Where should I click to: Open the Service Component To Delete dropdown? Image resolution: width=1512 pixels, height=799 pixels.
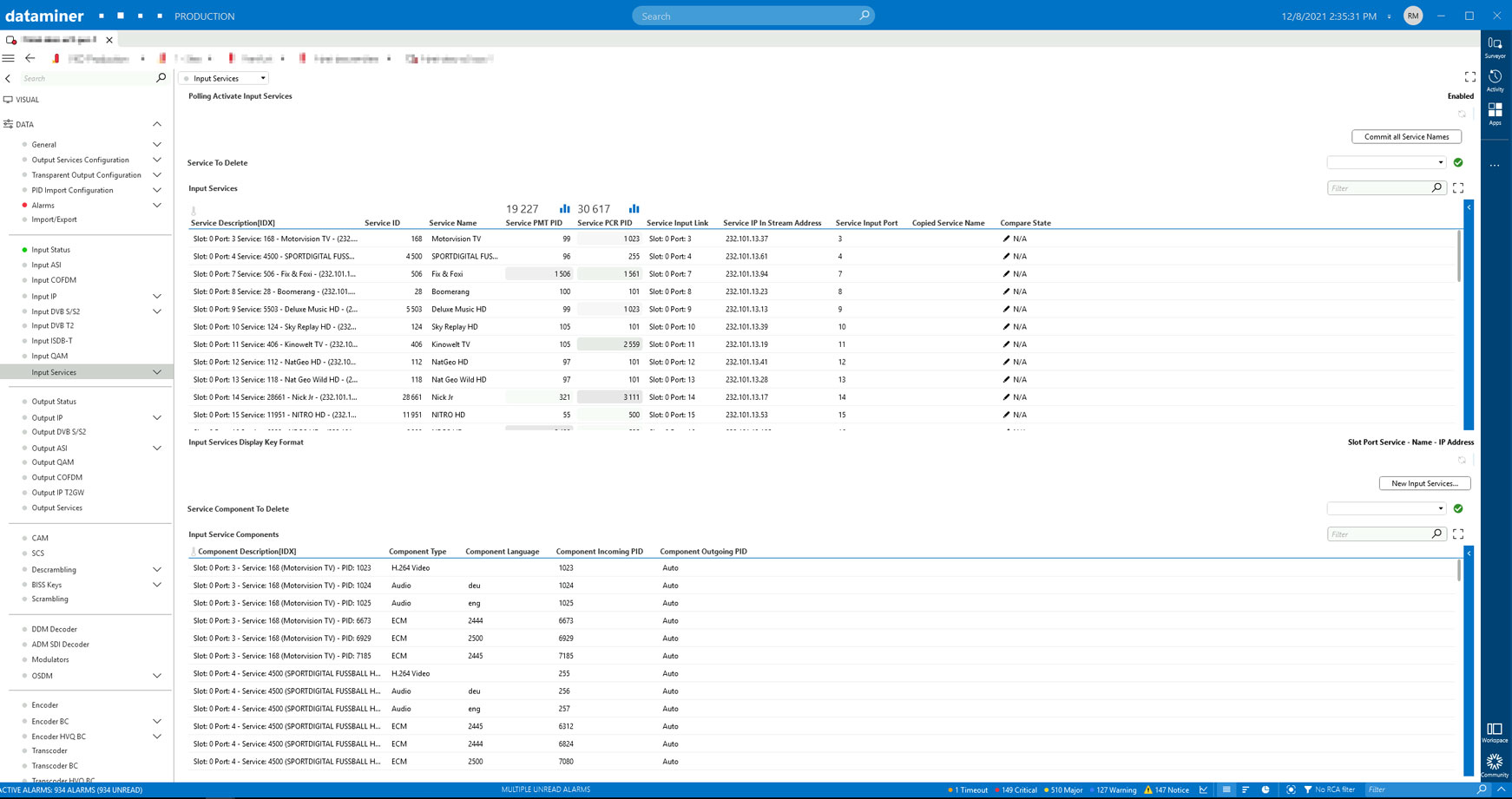[x=1386, y=508]
